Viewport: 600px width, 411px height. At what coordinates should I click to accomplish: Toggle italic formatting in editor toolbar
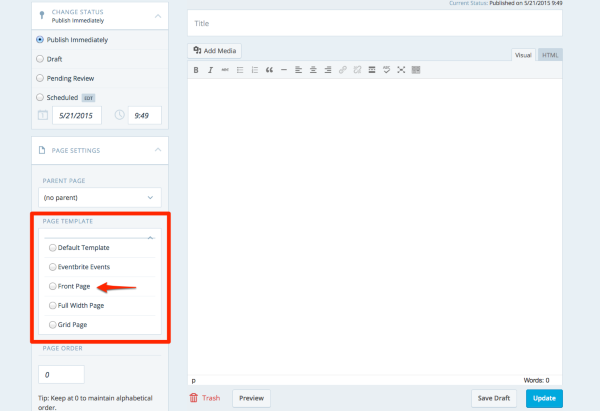(210, 70)
